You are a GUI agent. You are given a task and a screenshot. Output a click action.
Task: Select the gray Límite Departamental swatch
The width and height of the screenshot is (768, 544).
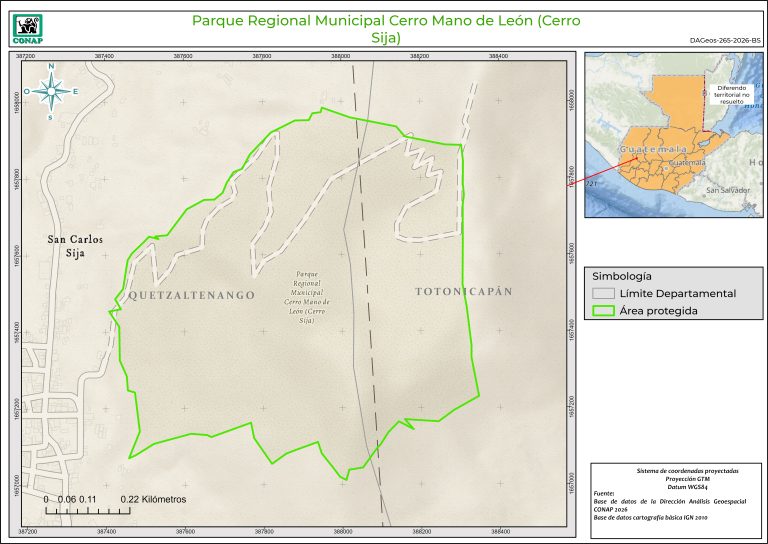pos(602,293)
